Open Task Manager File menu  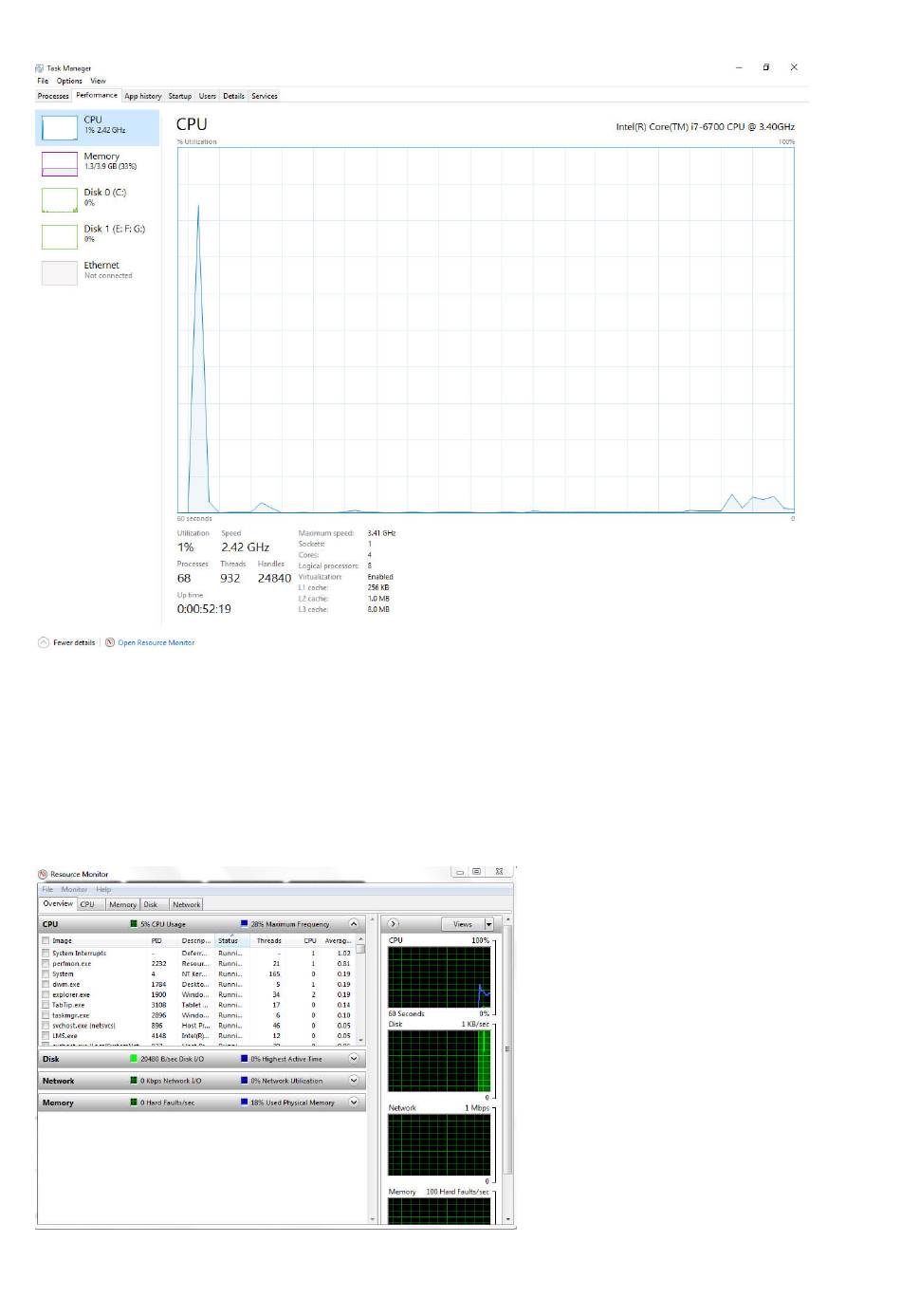point(43,81)
